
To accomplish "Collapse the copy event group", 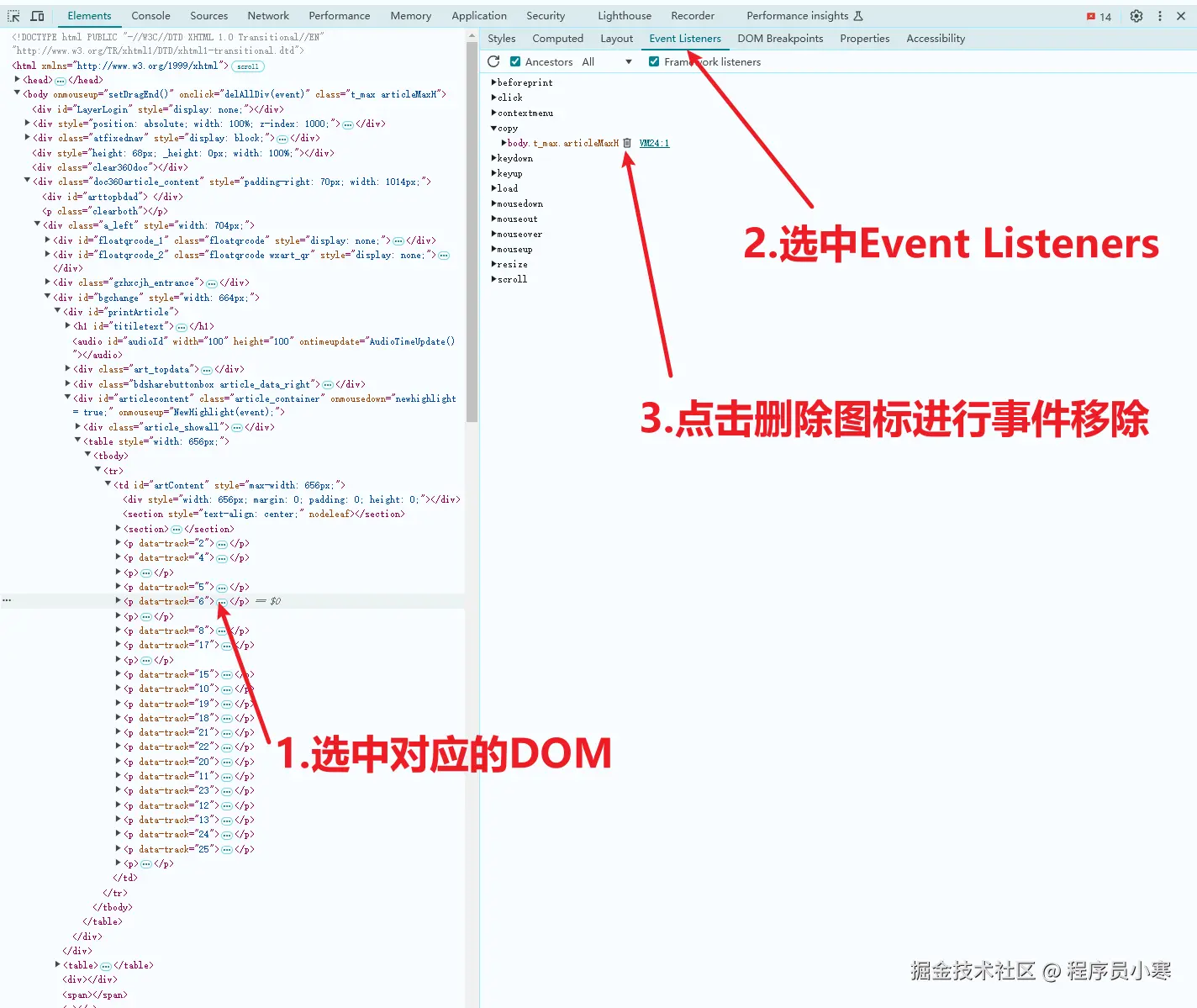I will [x=493, y=128].
